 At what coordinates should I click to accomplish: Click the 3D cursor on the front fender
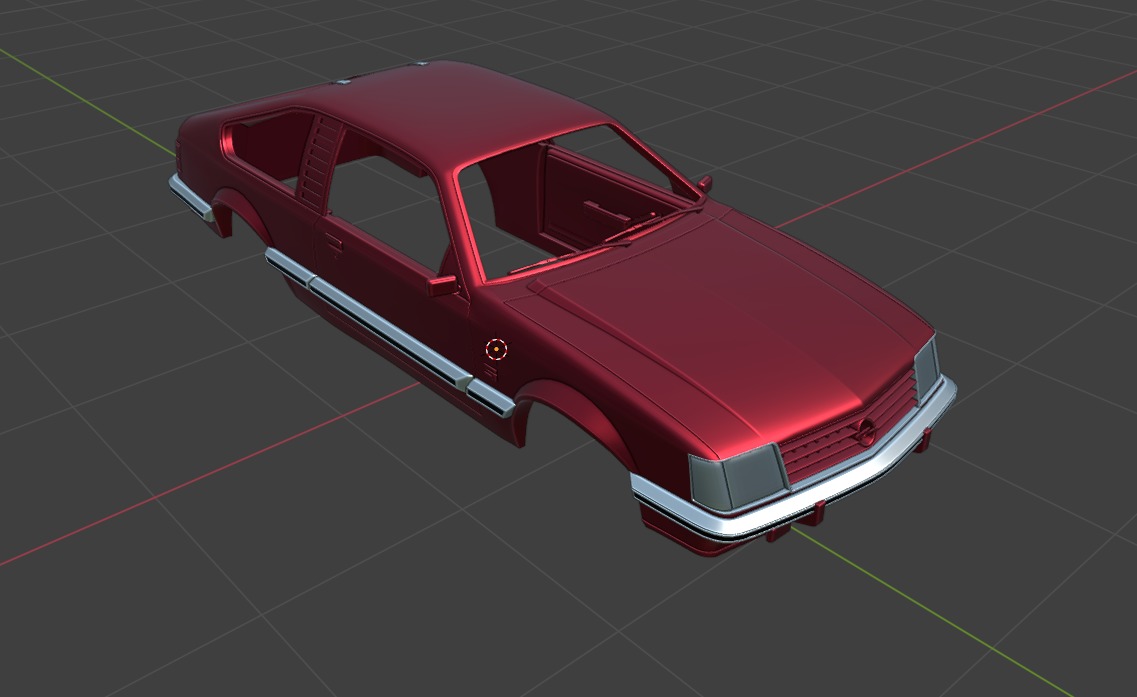click(x=496, y=349)
